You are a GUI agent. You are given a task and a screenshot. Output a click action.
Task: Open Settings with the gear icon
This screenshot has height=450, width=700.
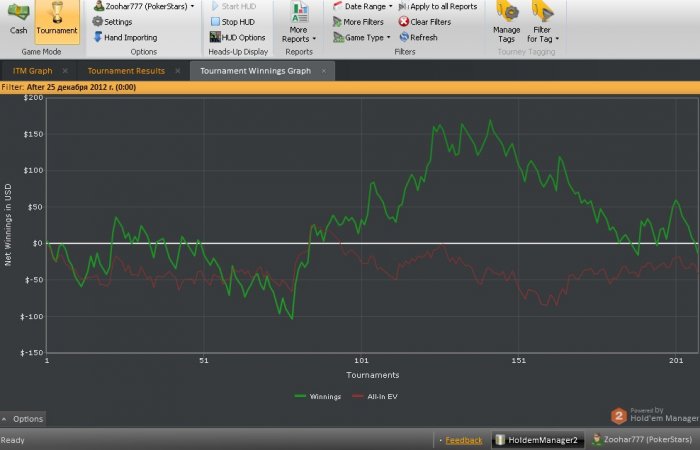tap(112, 21)
